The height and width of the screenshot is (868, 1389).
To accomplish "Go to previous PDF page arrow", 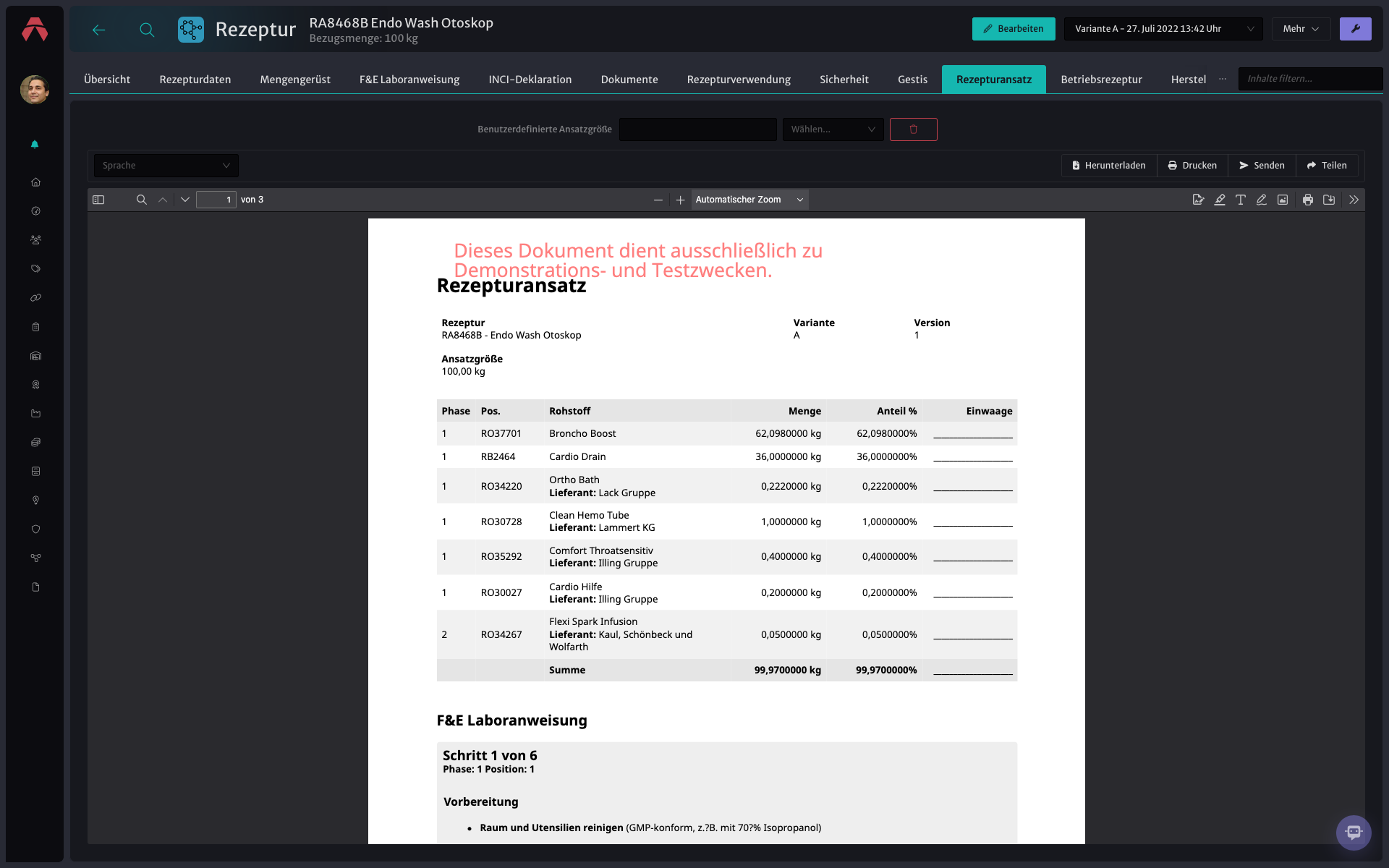I will pos(163,200).
